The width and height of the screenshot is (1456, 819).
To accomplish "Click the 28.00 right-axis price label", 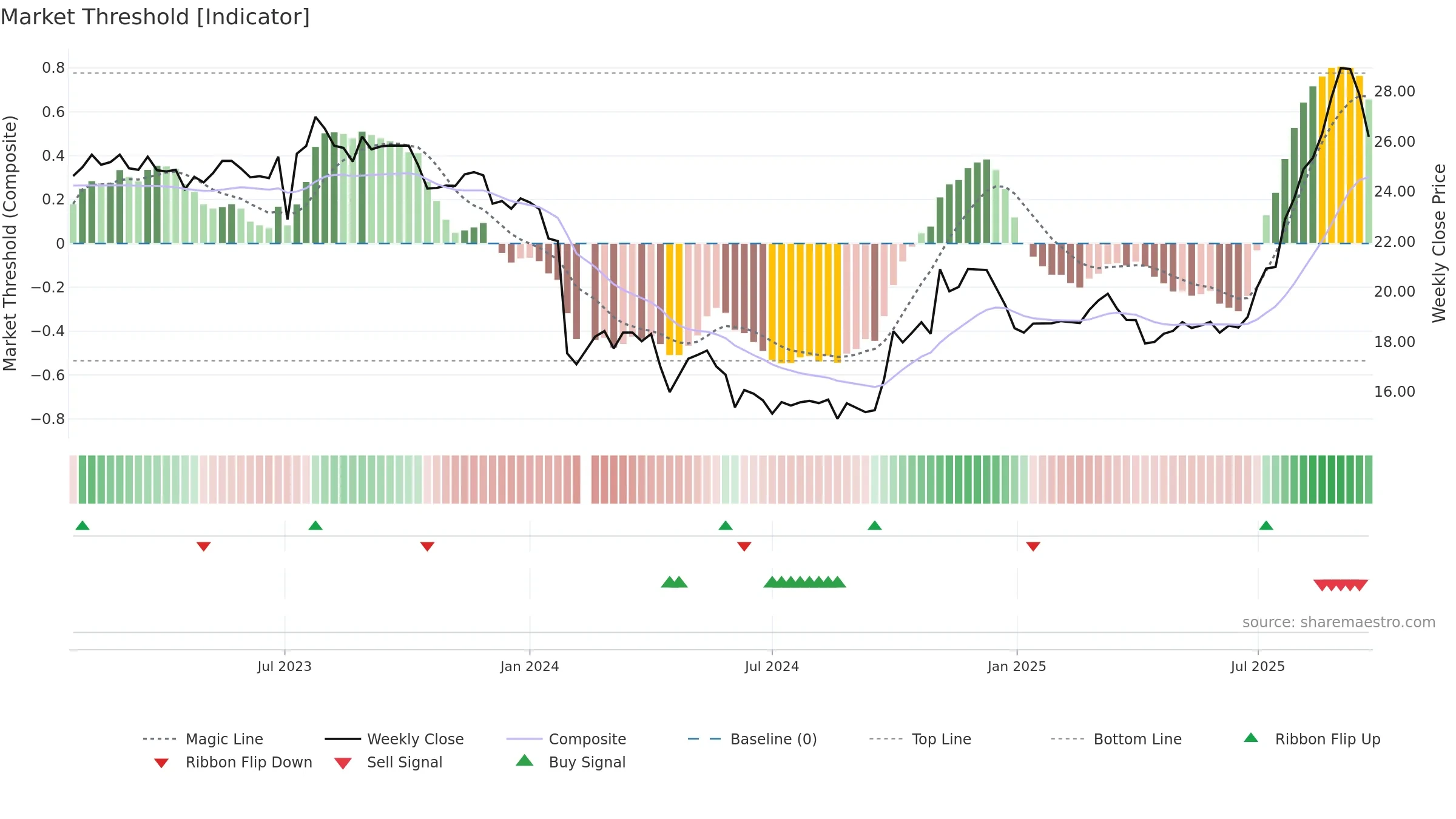I will (x=1395, y=92).
